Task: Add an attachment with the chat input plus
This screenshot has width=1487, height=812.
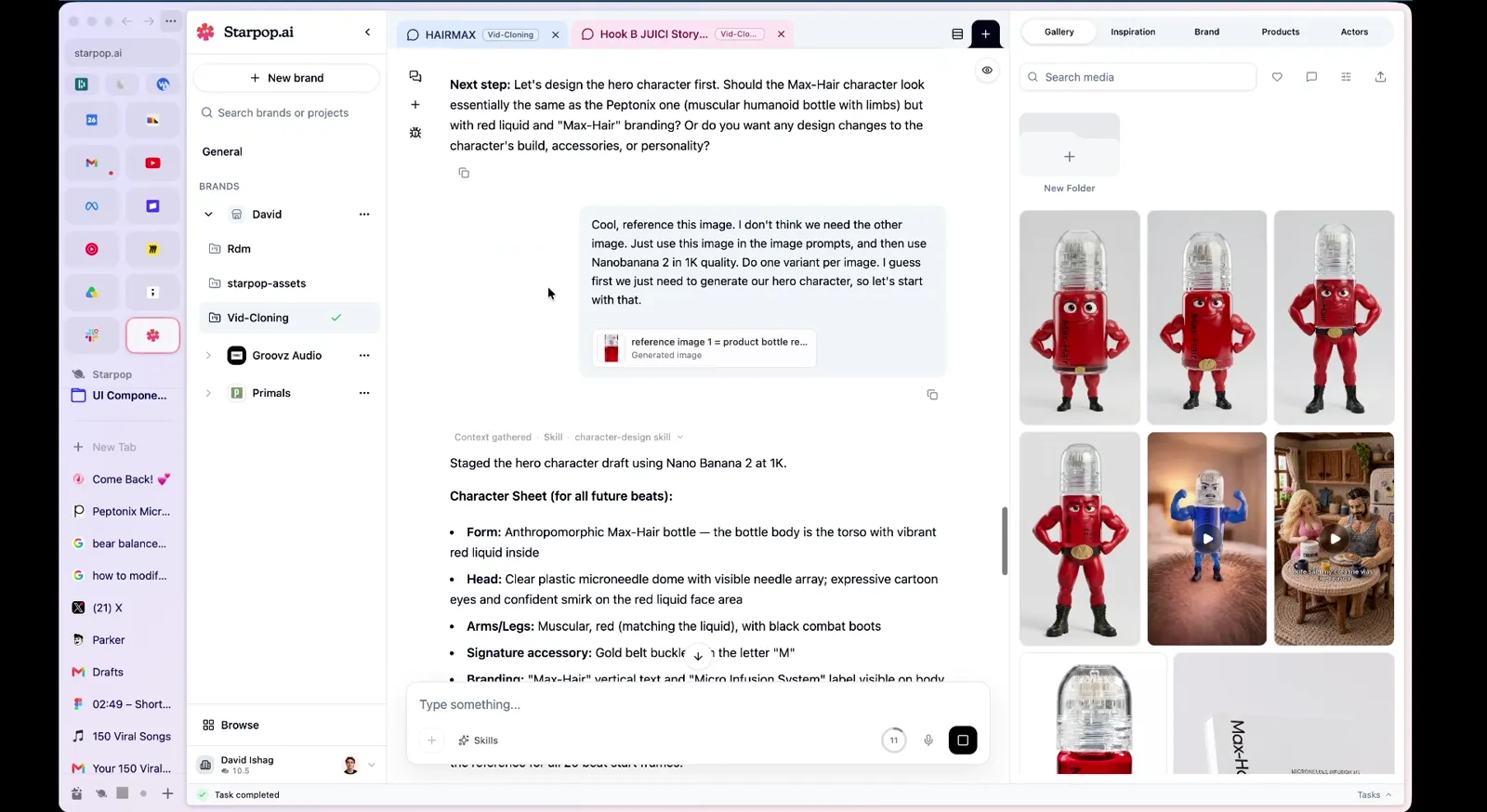Action: 431,740
